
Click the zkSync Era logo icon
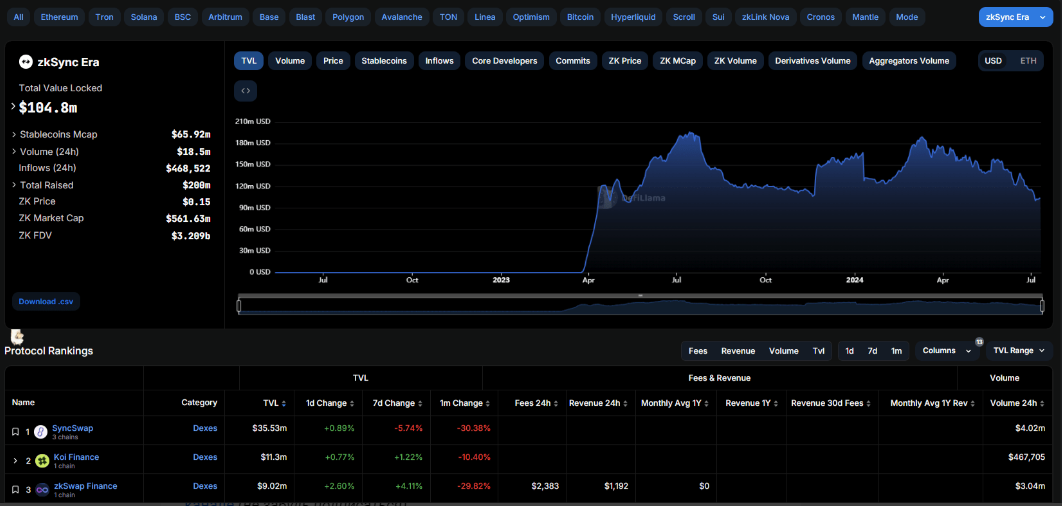pyautogui.click(x=25, y=62)
